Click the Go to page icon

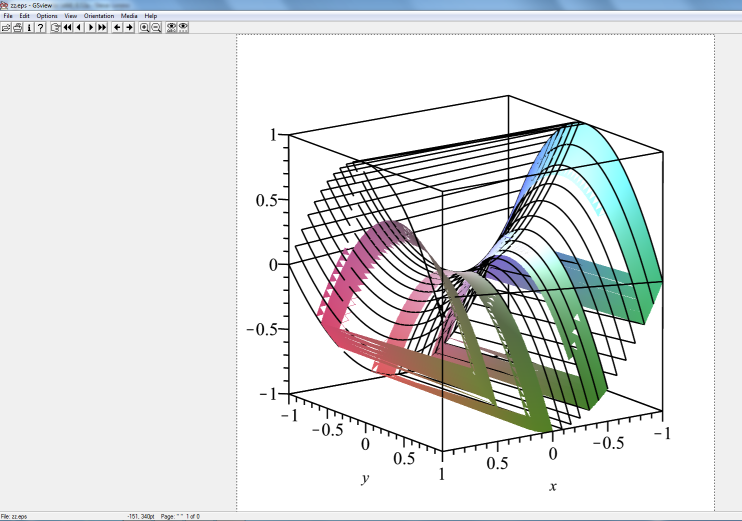tap(56, 27)
